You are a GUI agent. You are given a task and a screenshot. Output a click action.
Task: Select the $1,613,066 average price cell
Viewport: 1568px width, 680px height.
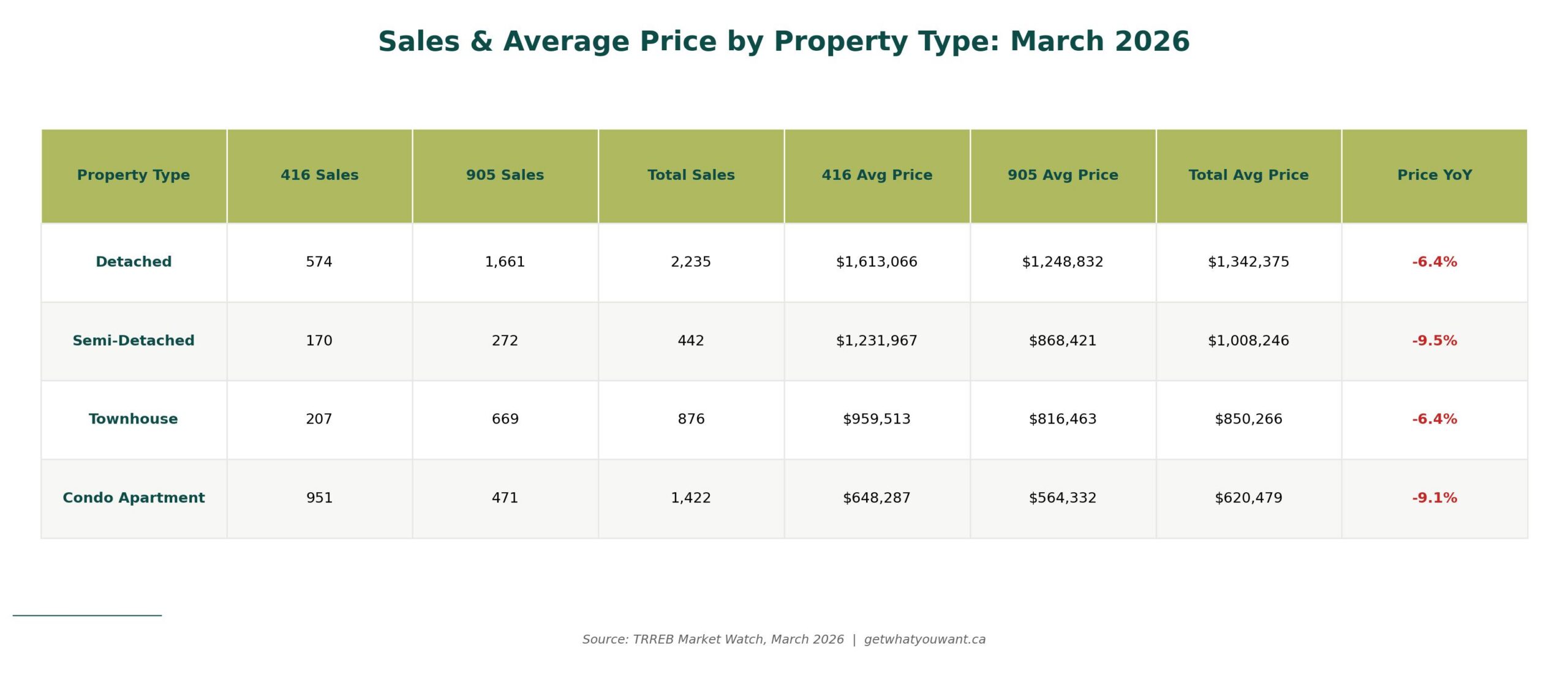click(876, 262)
